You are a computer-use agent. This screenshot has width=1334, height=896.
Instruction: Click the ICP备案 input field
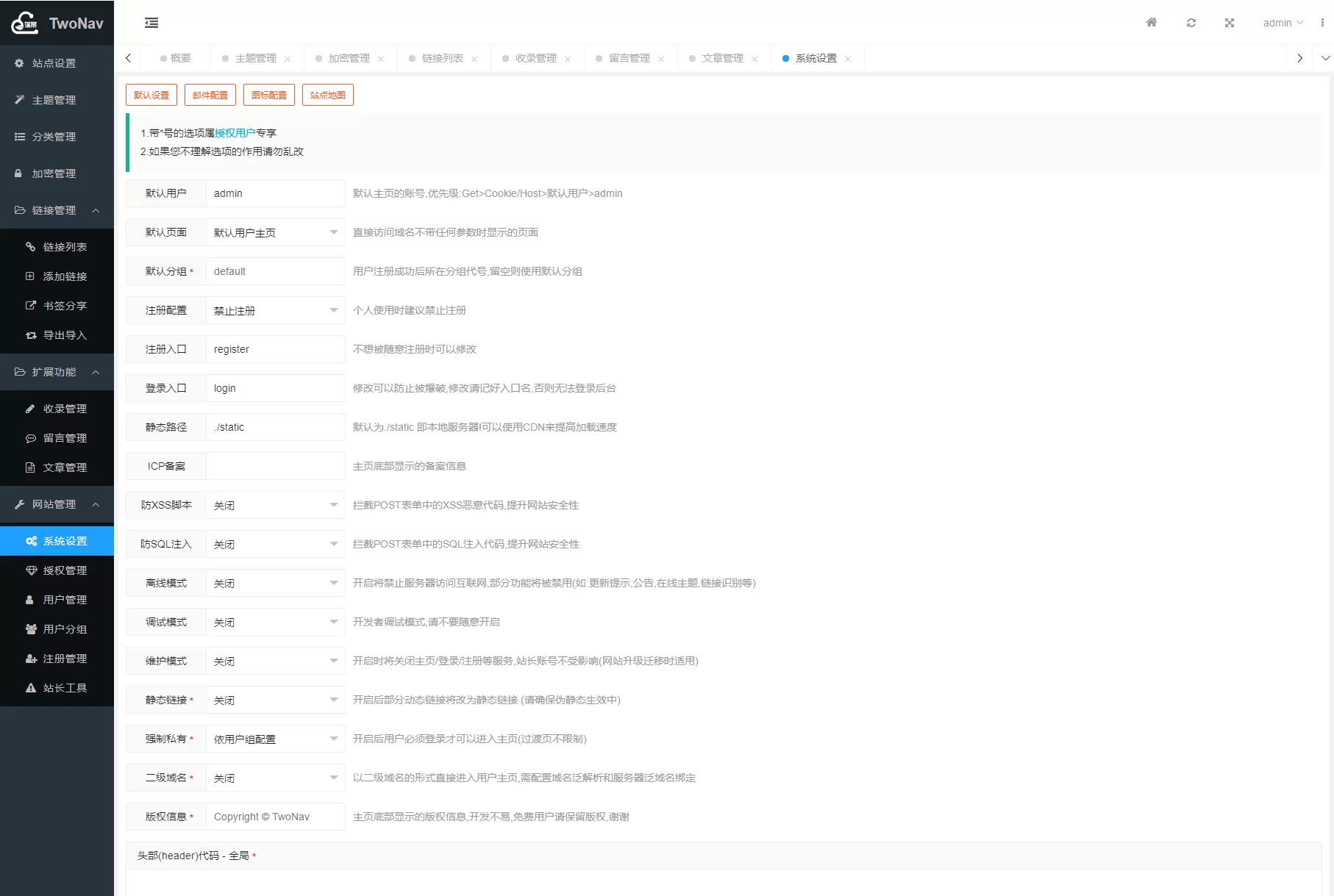point(275,466)
